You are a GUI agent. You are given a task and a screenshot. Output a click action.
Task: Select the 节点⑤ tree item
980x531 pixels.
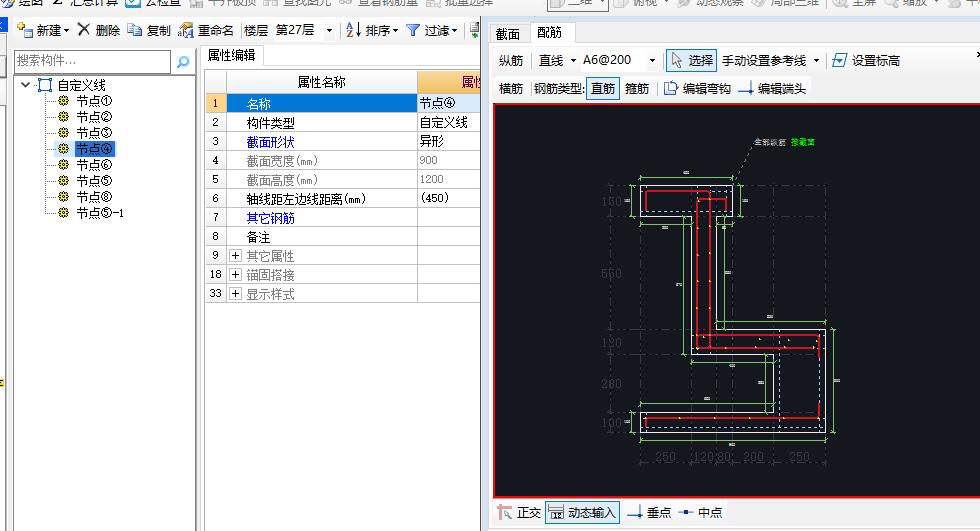pyautogui.click(x=94, y=181)
